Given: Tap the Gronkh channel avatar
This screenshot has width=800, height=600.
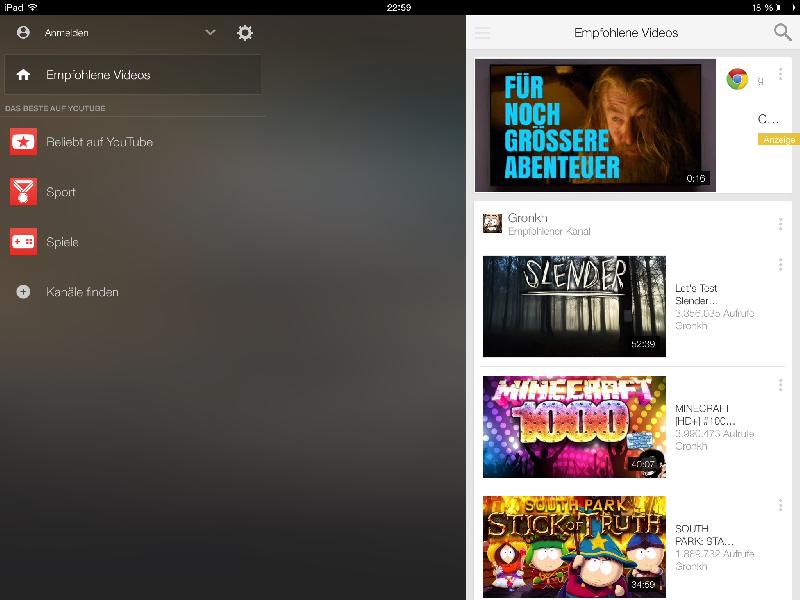Looking at the screenshot, I should [492, 224].
